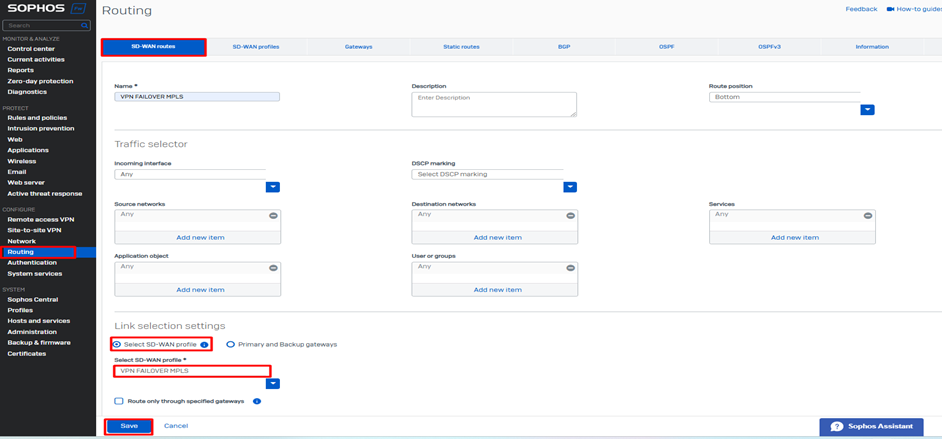Click the search magnifier icon in sidebar
This screenshot has width=942, height=439.
[84, 25]
